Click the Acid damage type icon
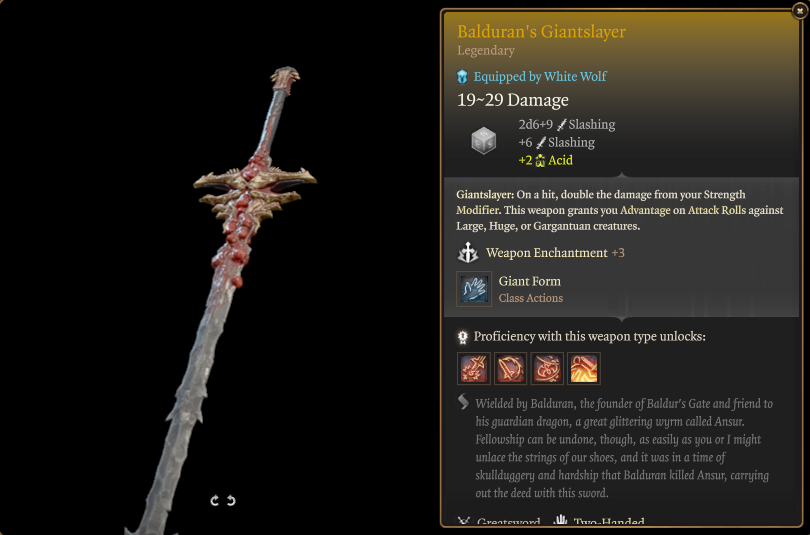 (x=540, y=161)
